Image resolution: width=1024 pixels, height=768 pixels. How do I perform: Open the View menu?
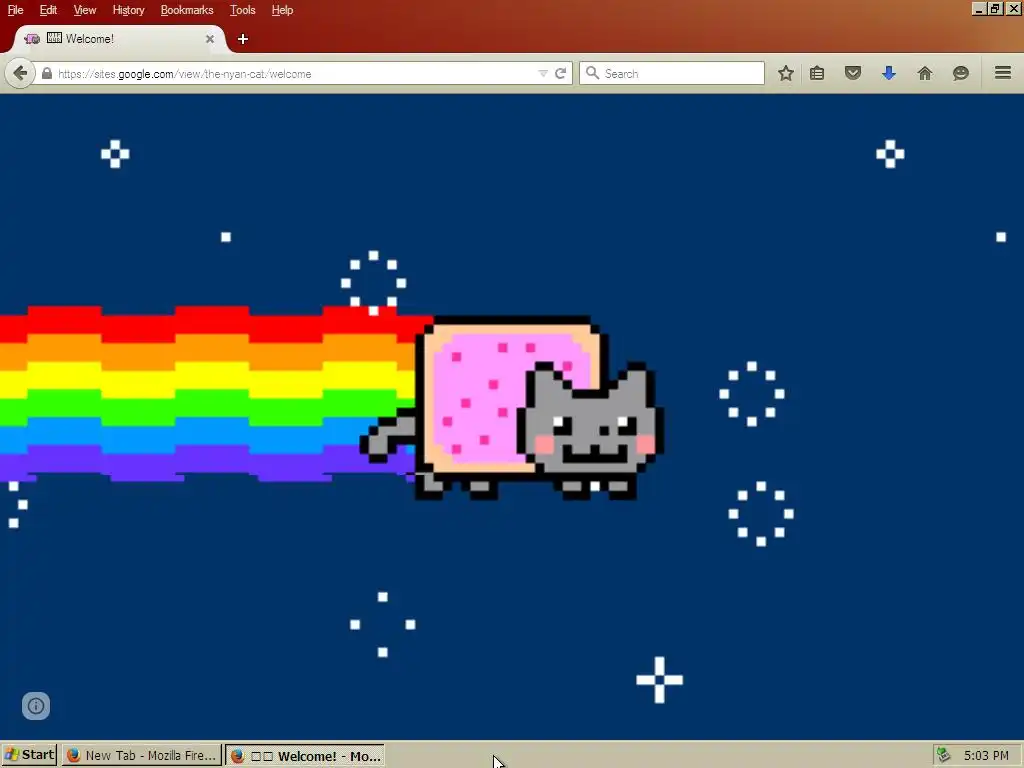click(x=85, y=10)
